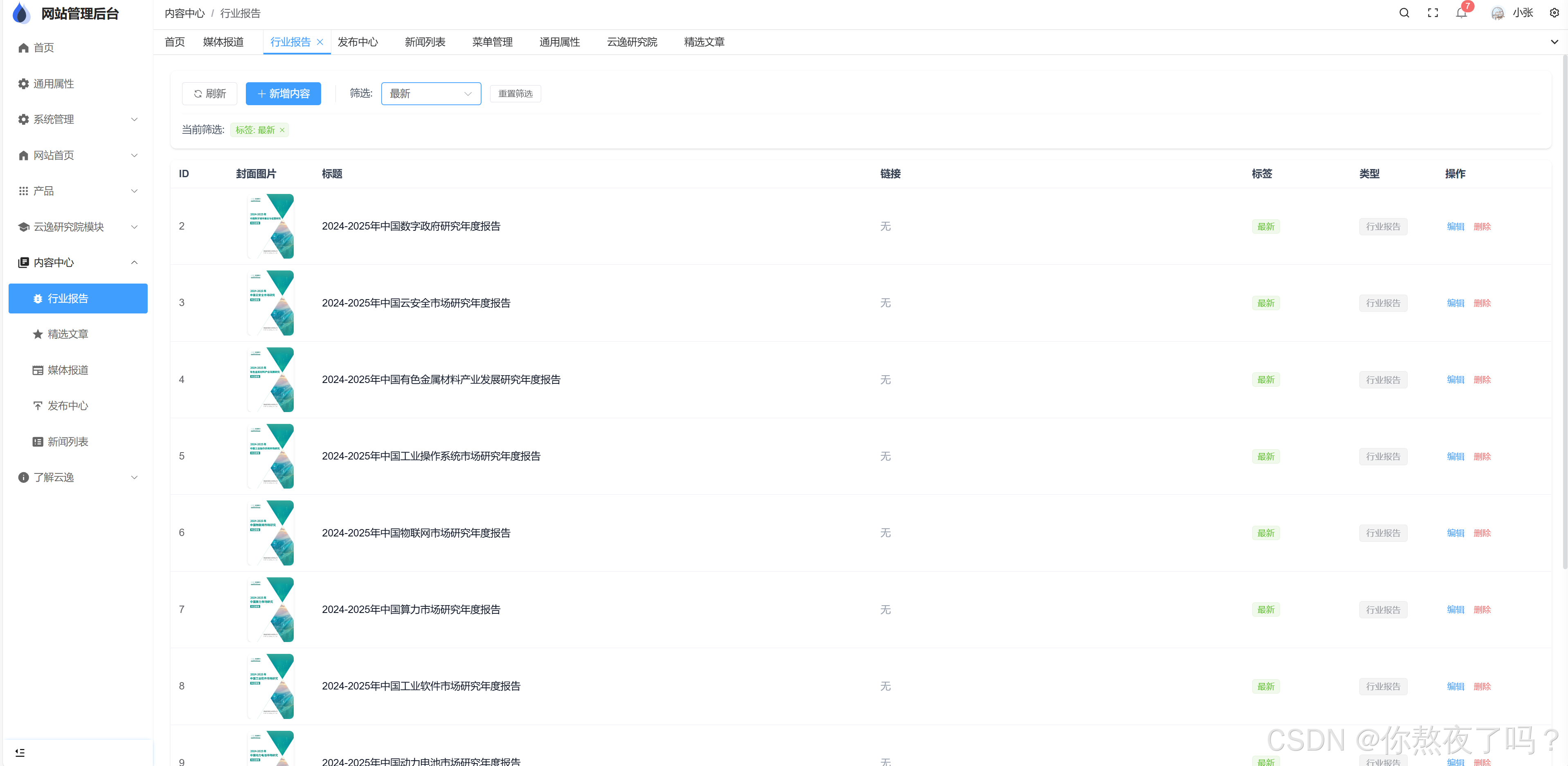This screenshot has height=766, width=1568.
Task: Expand the tabs overflow chevron at far right
Action: click(x=1554, y=42)
